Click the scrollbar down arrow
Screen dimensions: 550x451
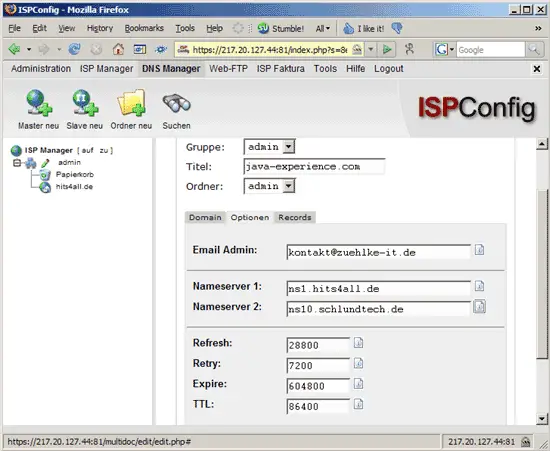tap(542, 418)
